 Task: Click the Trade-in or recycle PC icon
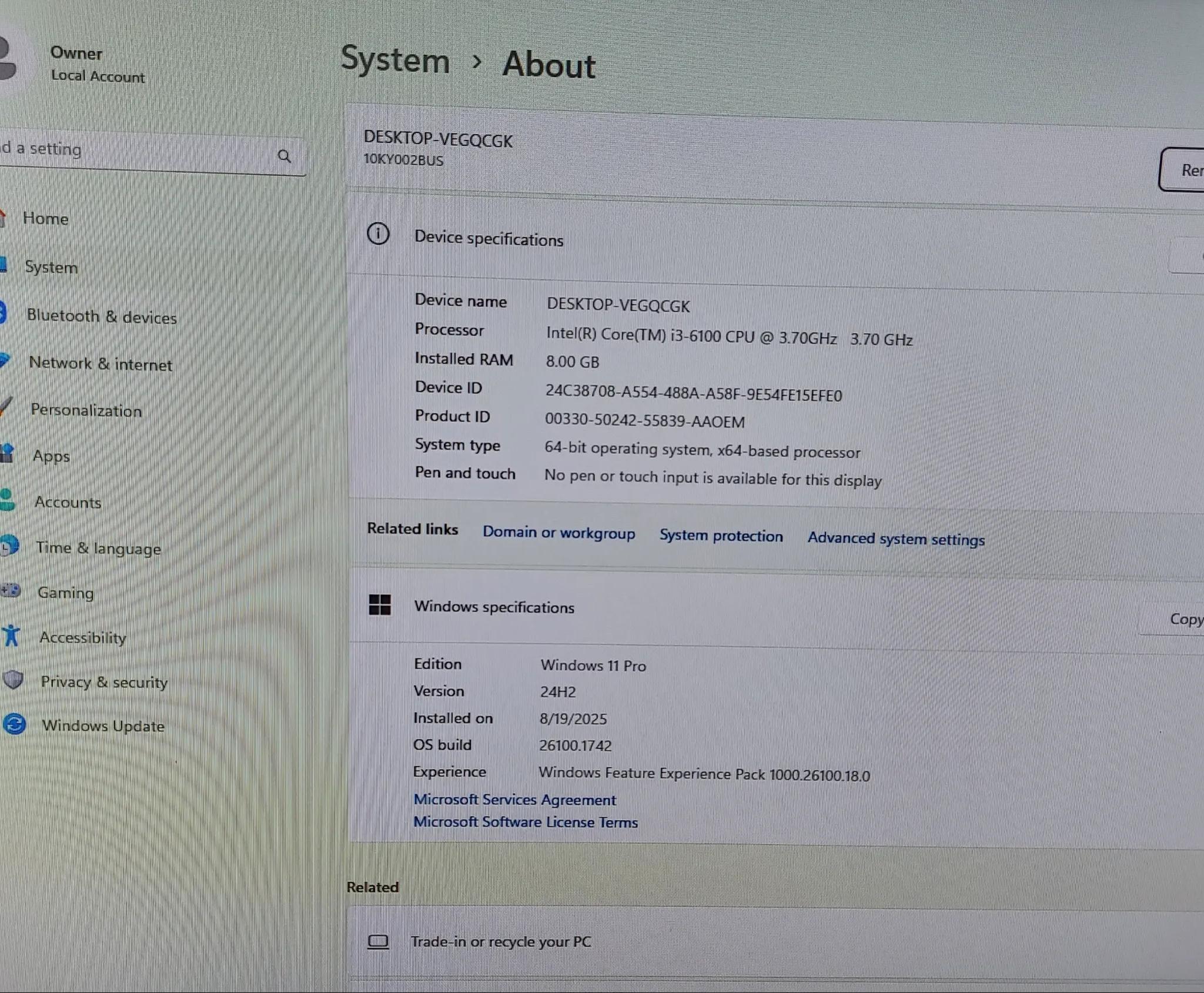[378, 941]
